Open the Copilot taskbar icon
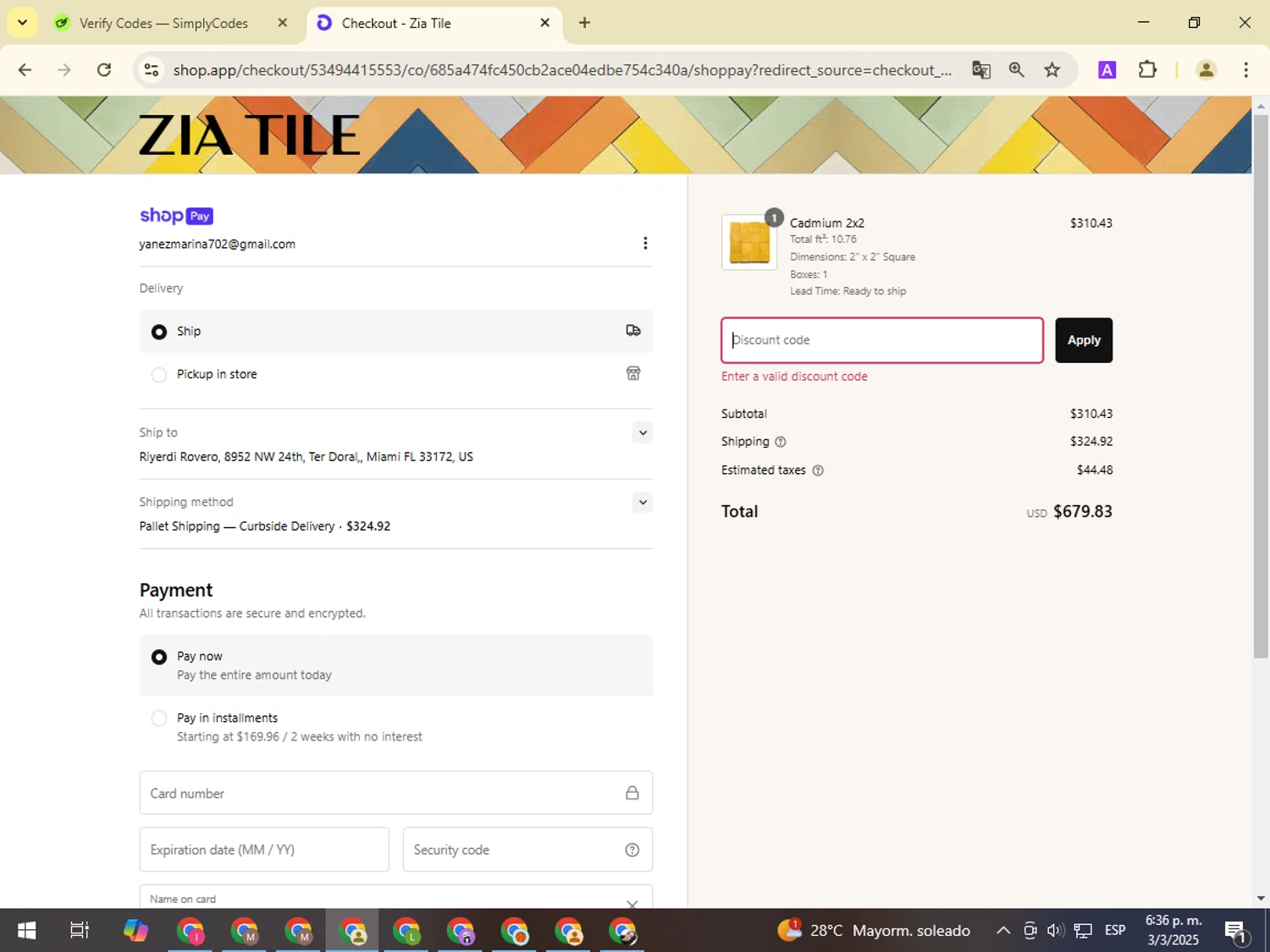Viewport: 1270px width, 952px height. coord(135,931)
